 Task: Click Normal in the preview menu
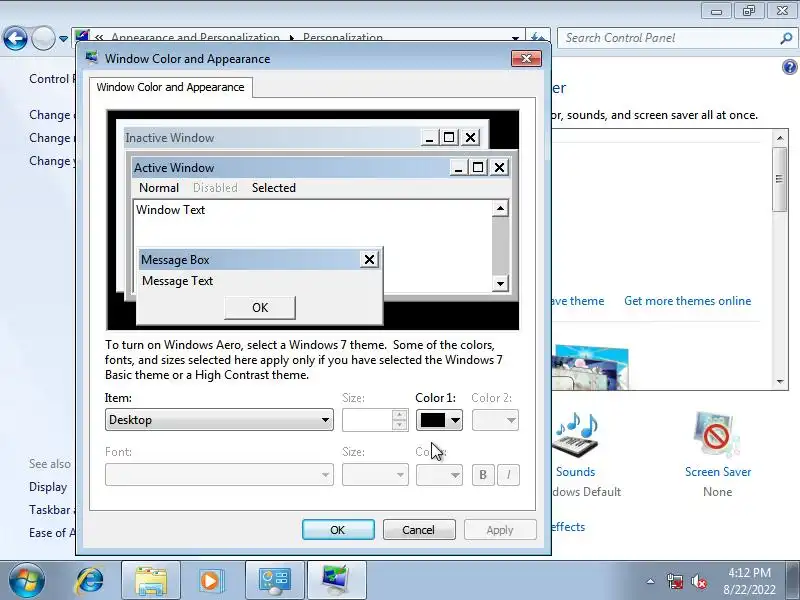(159, 188)
